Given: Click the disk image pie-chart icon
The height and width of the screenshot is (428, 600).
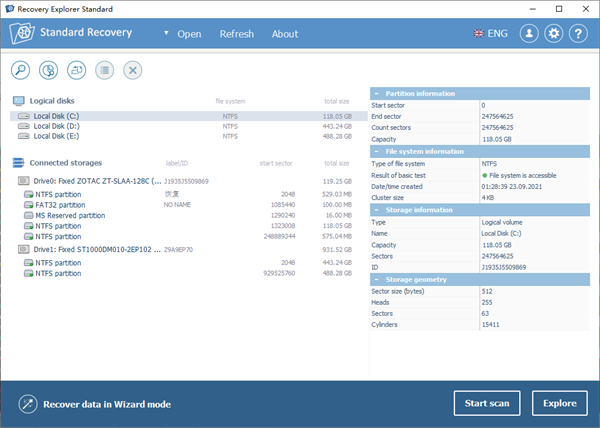Looking at the screenshot, I should tap(48, 70).
